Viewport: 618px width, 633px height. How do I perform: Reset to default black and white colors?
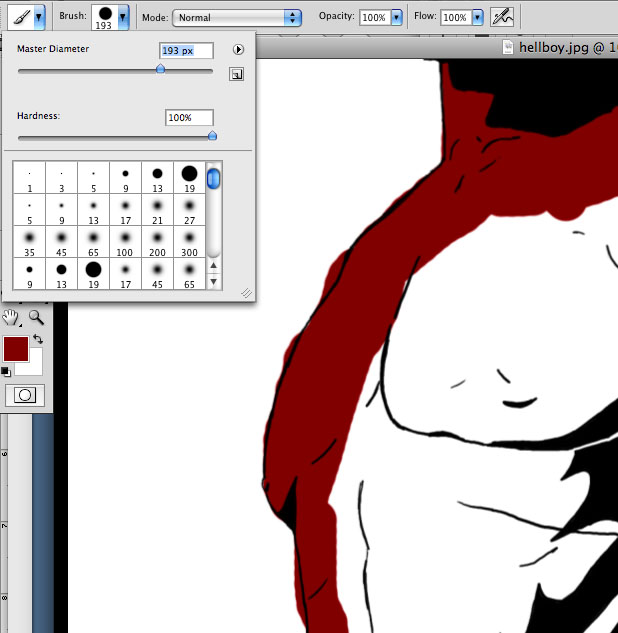(6, 371)
